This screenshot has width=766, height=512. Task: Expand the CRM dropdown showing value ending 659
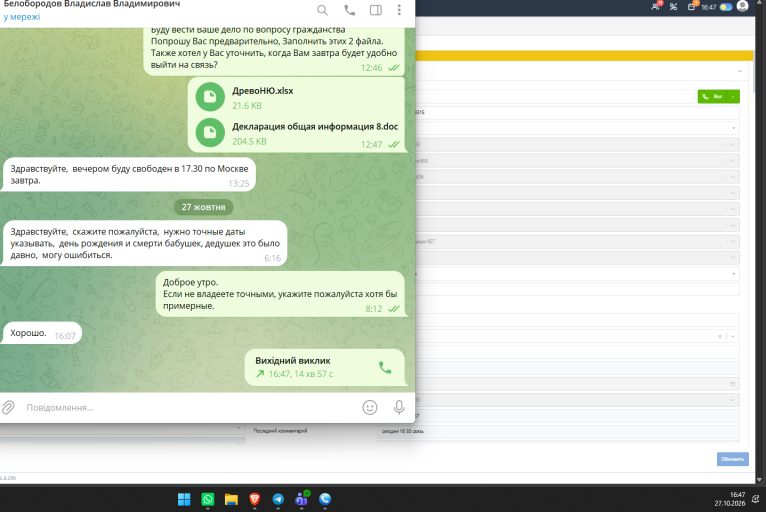pyautogui.click(x=732, y=160)
